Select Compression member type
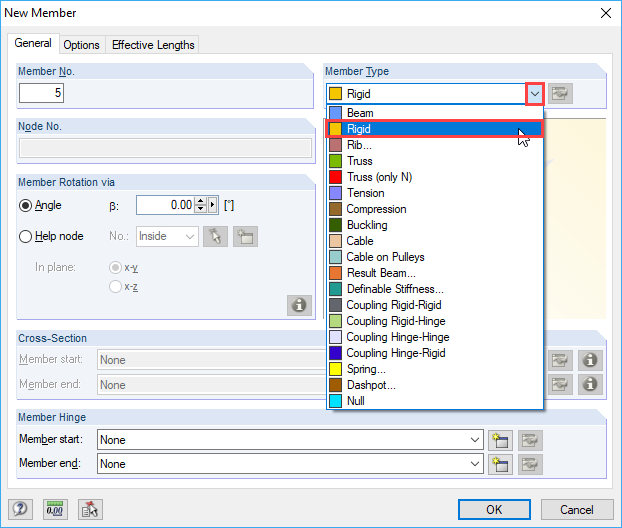The width and height of the screenshot is (622, 528). [435, 209]
